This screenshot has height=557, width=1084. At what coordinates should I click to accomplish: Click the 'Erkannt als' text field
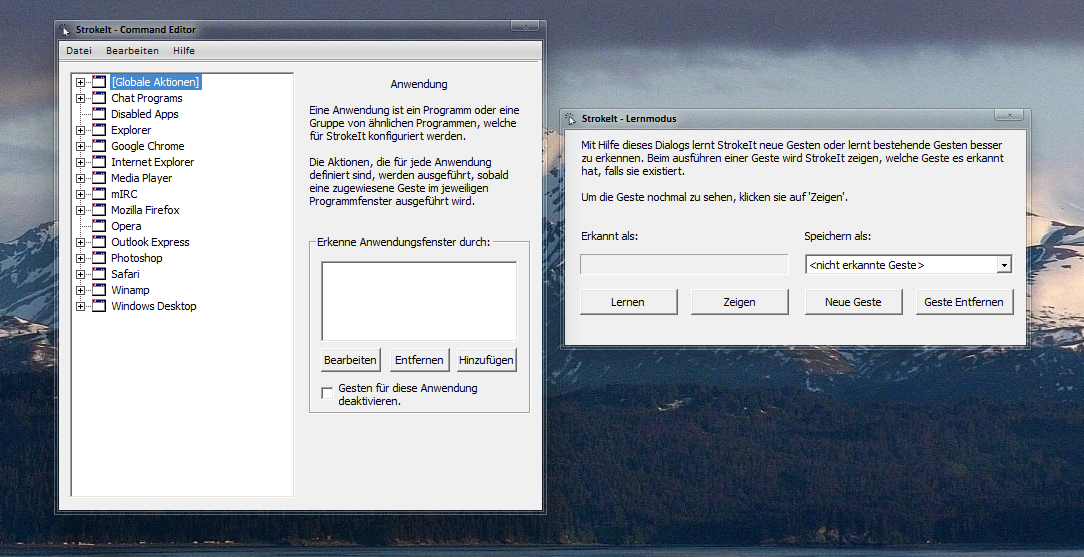pyautogui.click(x=684, y=265)
